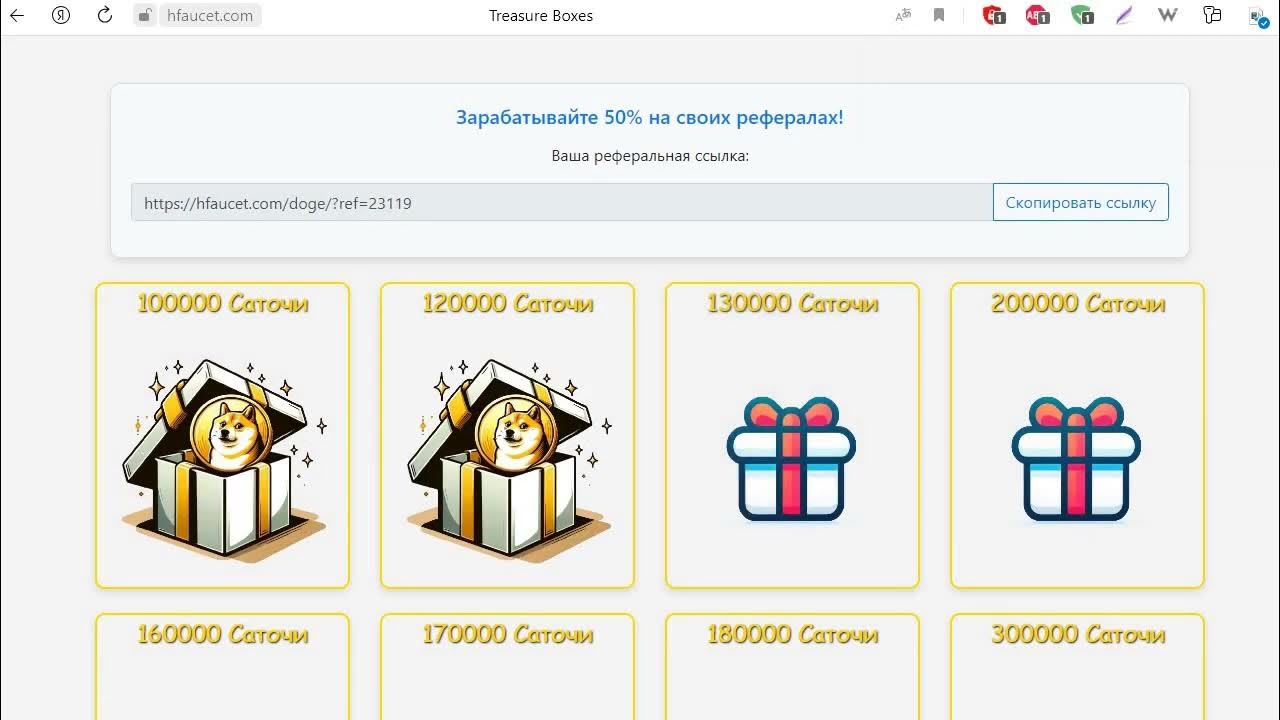Open the red shield ad blocker extension

pos(994,15)
